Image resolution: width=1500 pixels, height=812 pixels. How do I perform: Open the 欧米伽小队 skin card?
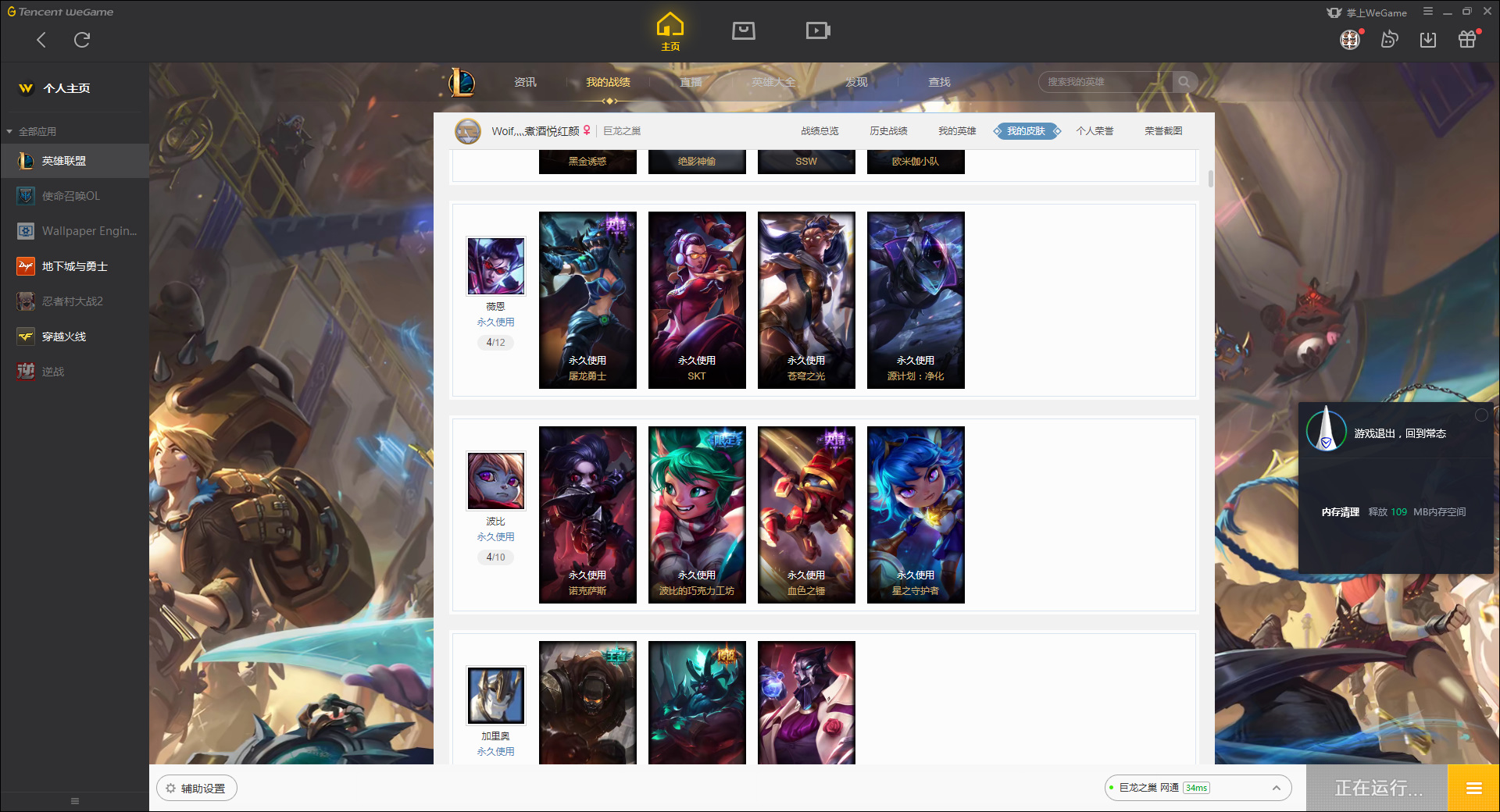[x=916, y=162]
